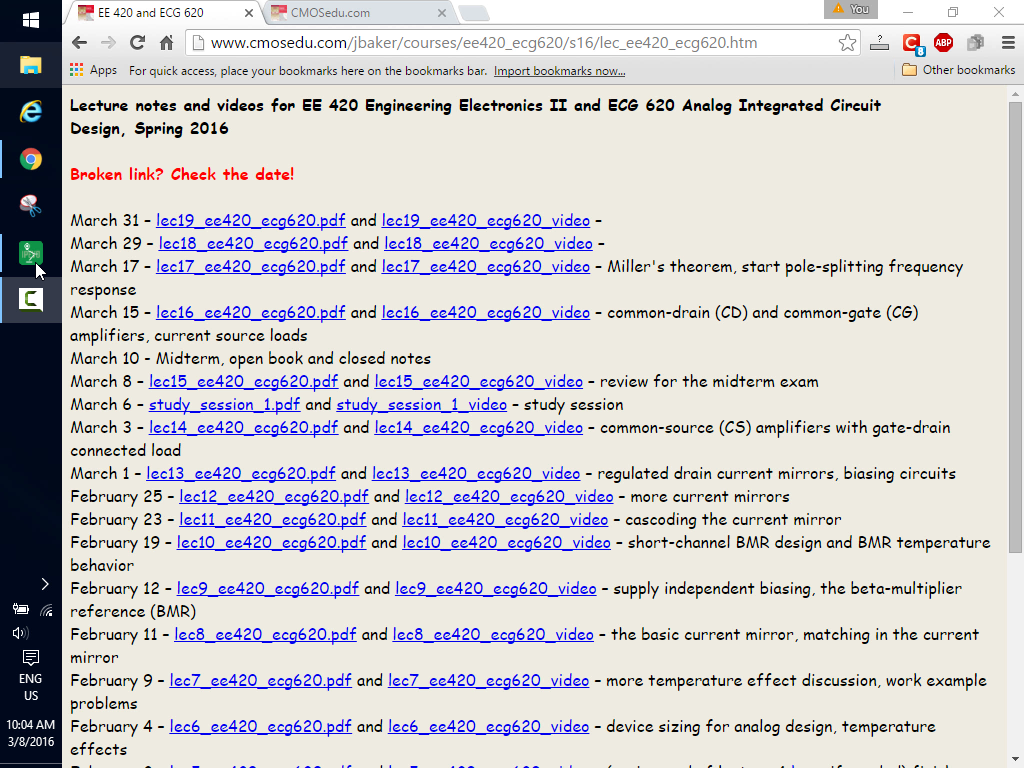Screen dimensions: 1024x768
Task: Open lec16_ee420_ecg620_video link
Action: (486, 313)
